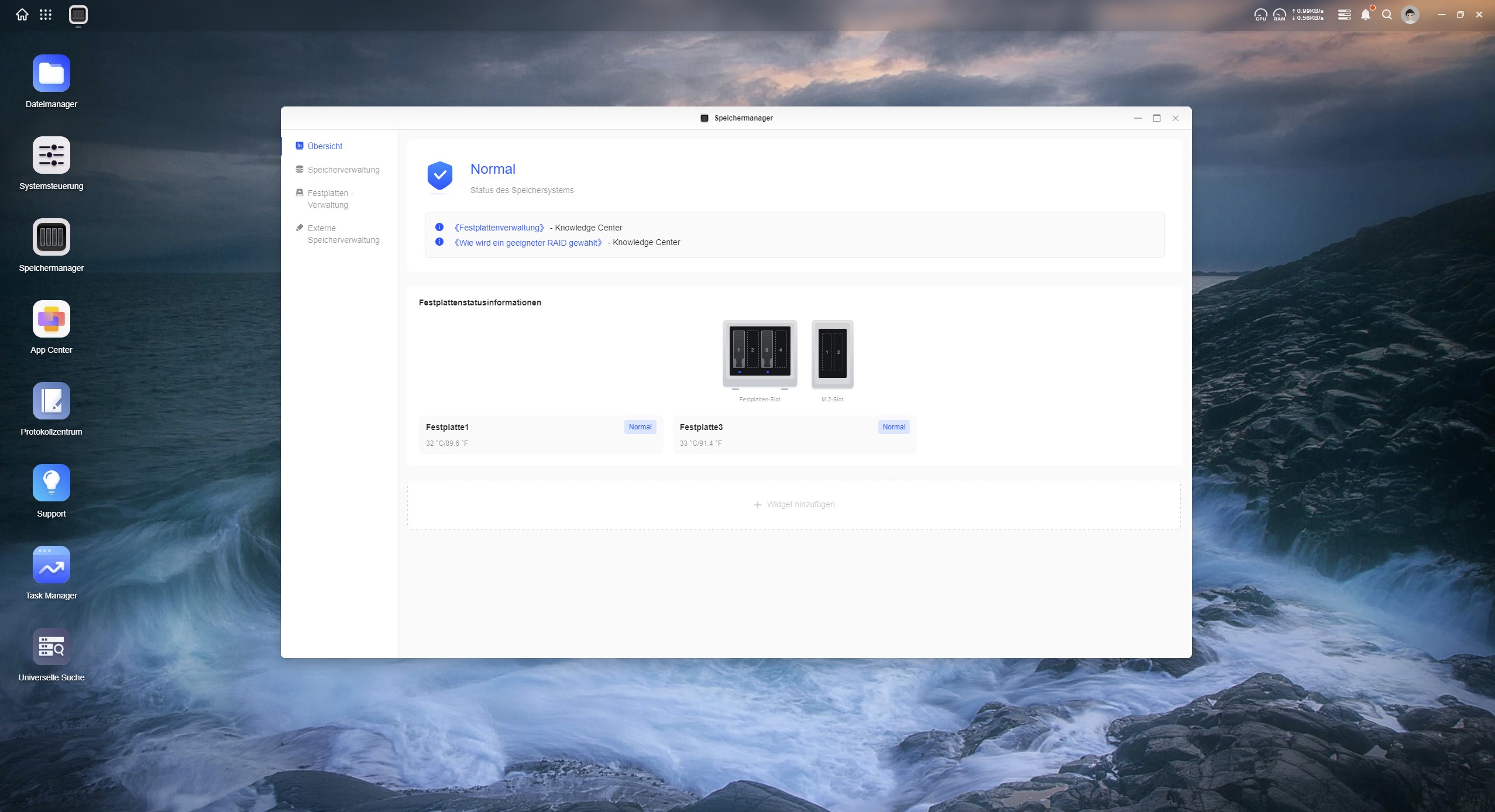
Task: Open the RAID selection help link
Action: click(x=528, y=243)
